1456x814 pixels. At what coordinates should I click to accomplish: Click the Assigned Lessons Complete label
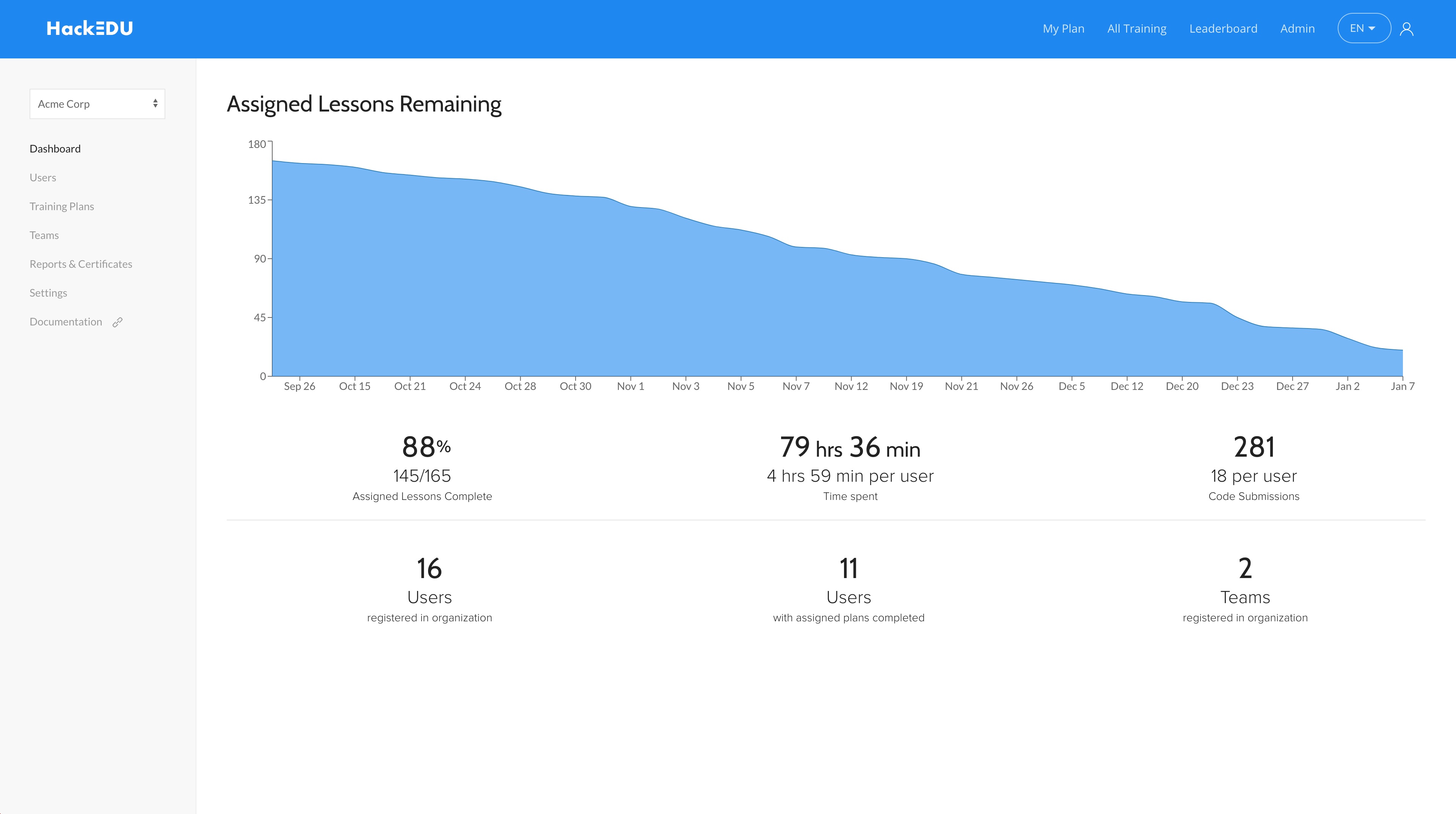point(422,496)
